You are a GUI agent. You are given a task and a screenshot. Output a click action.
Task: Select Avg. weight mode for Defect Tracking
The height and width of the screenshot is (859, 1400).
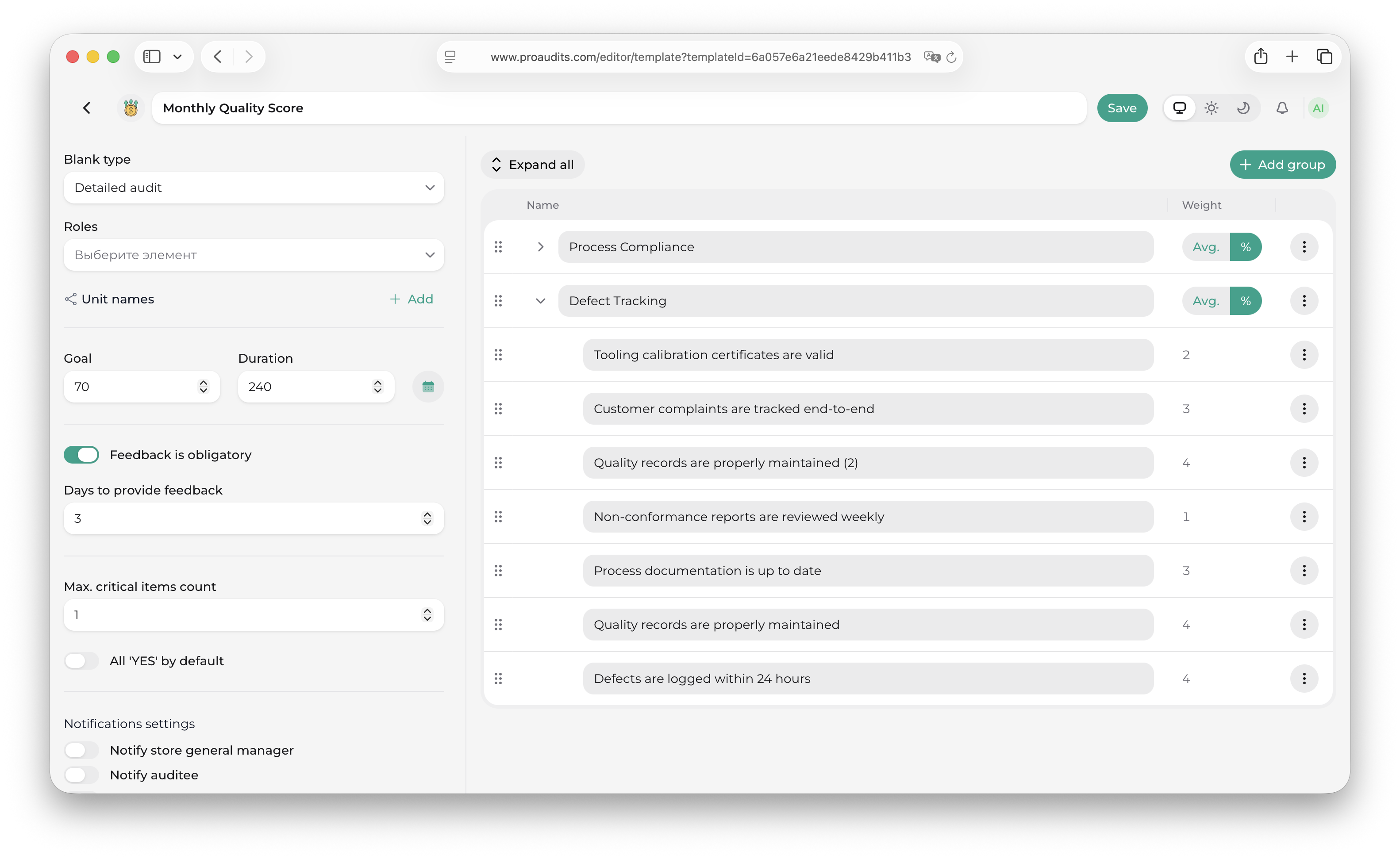[1206, 300]
